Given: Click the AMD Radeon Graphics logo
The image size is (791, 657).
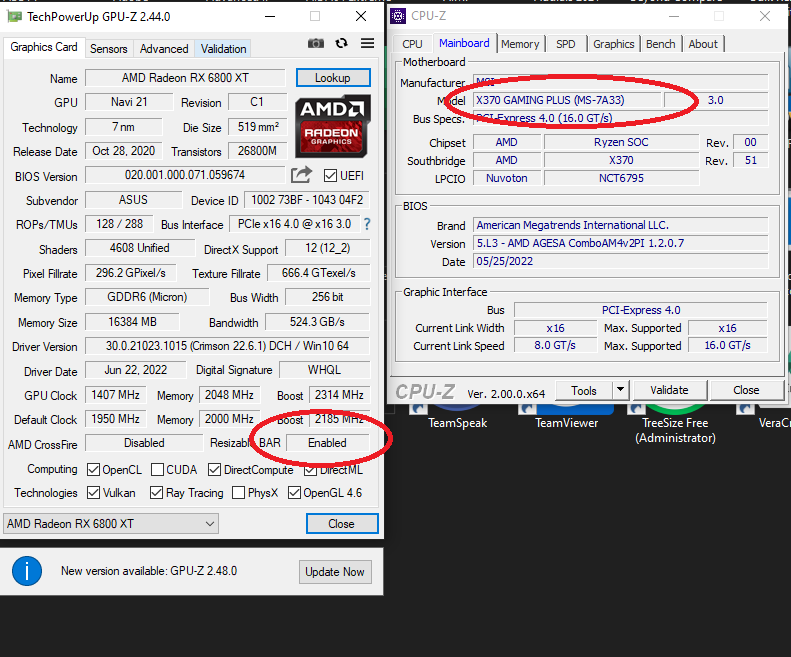Looking at the screenshot, I should click(332, 126).
